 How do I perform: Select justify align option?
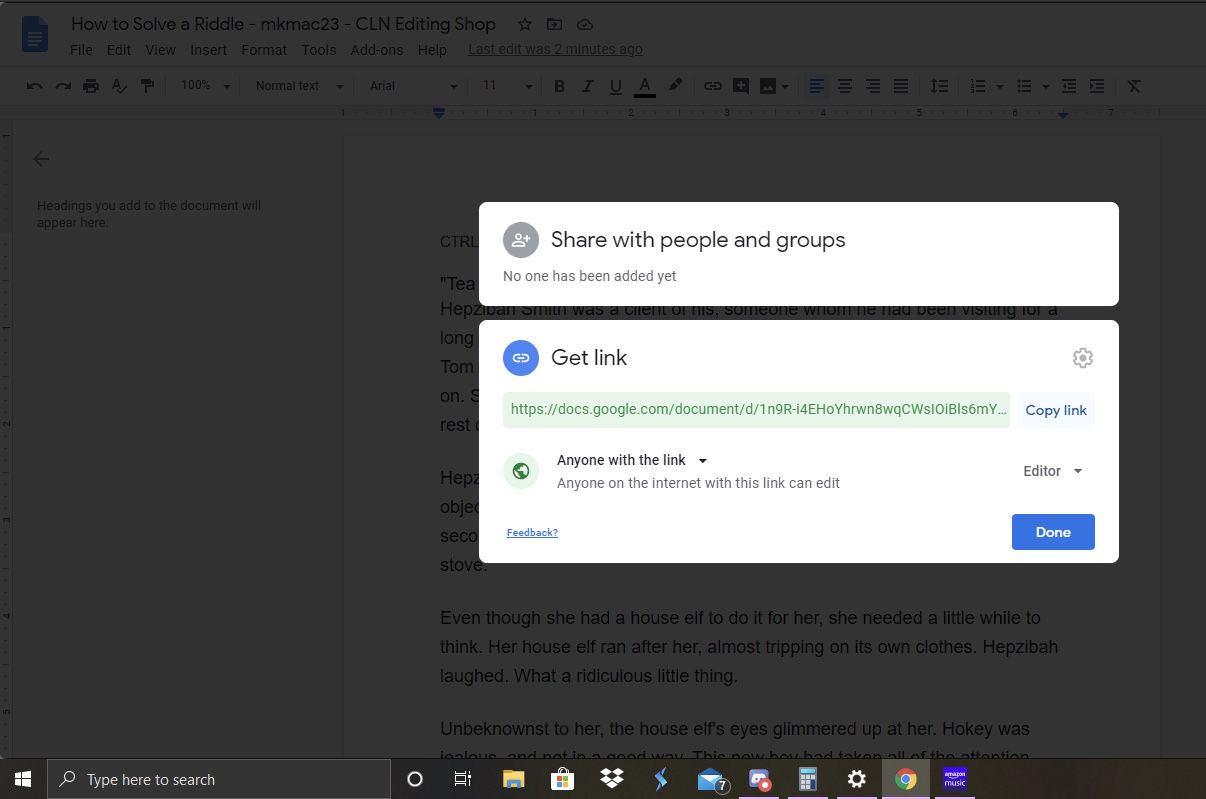pos(901,86)
